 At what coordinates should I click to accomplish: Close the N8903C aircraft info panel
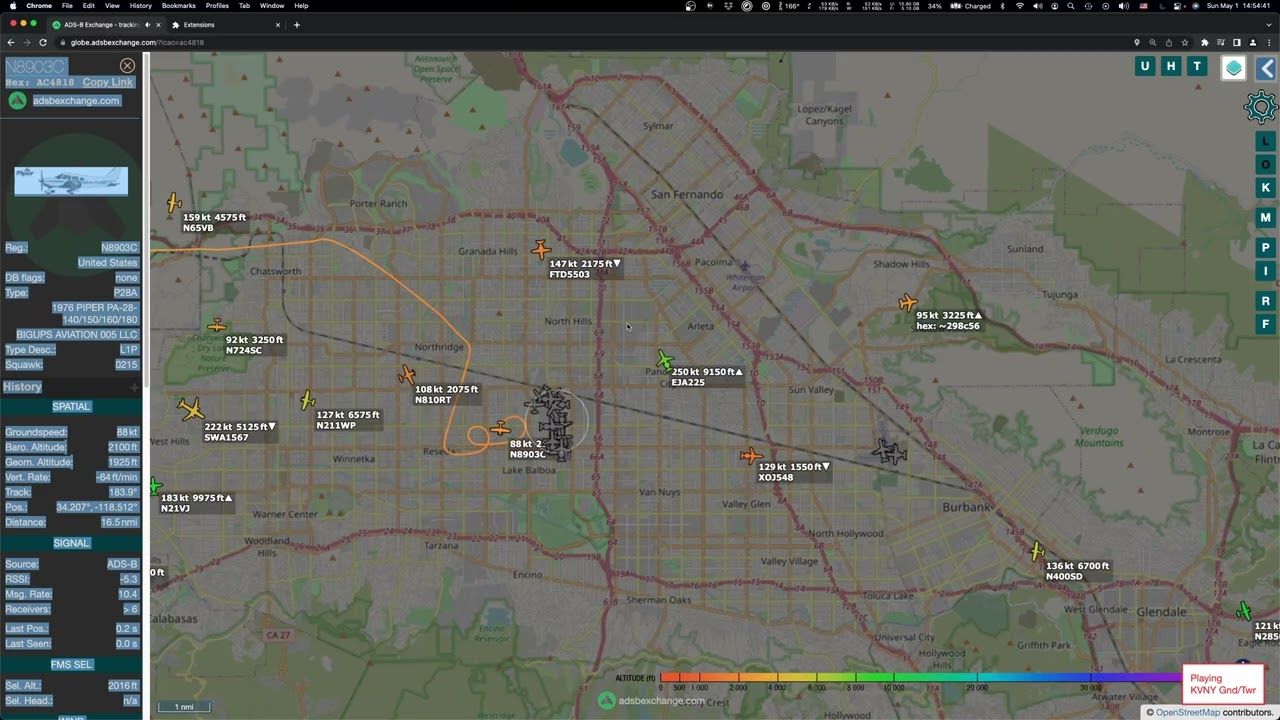(127, 66)
